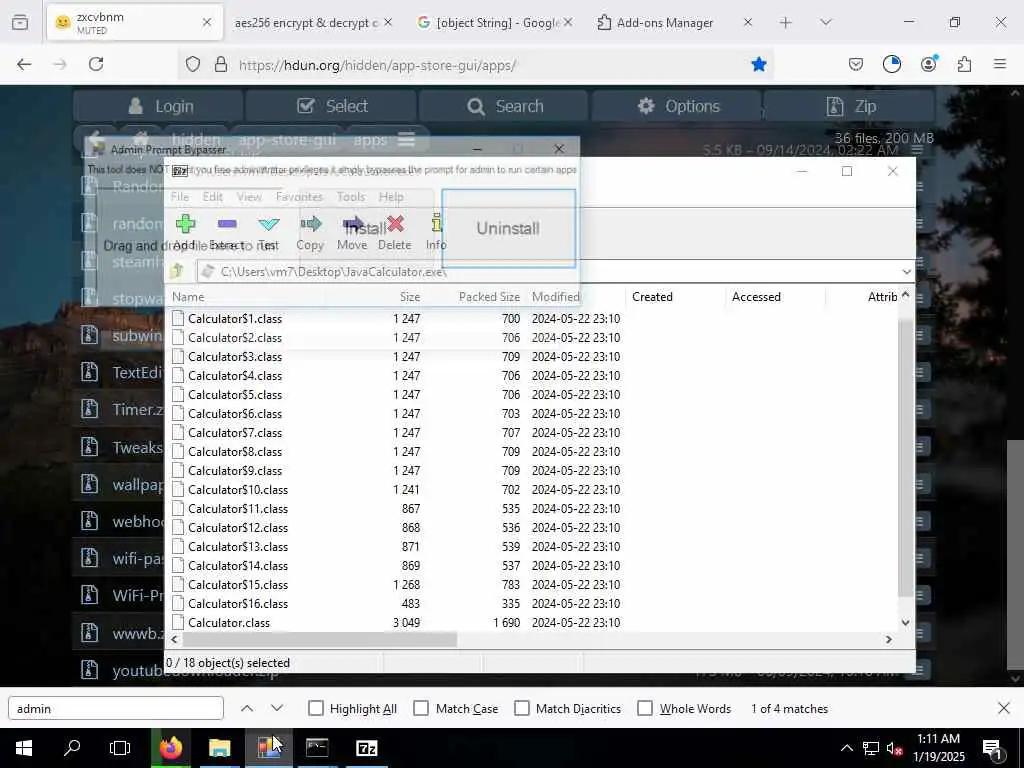Expand the 7-Zip path dropdown
Screen dimensions: 1024x768
click(906, 272)
